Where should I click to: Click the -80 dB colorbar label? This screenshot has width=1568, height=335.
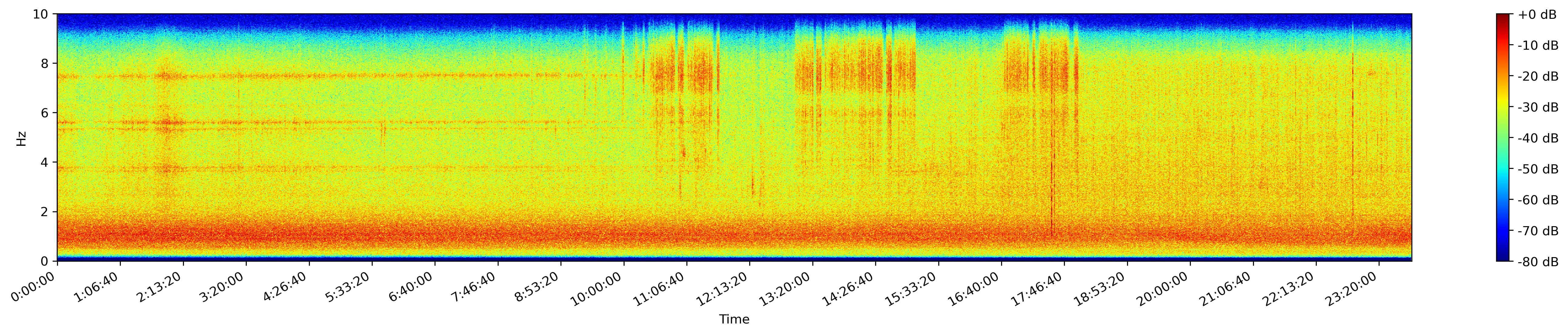tap(1538, 262)
